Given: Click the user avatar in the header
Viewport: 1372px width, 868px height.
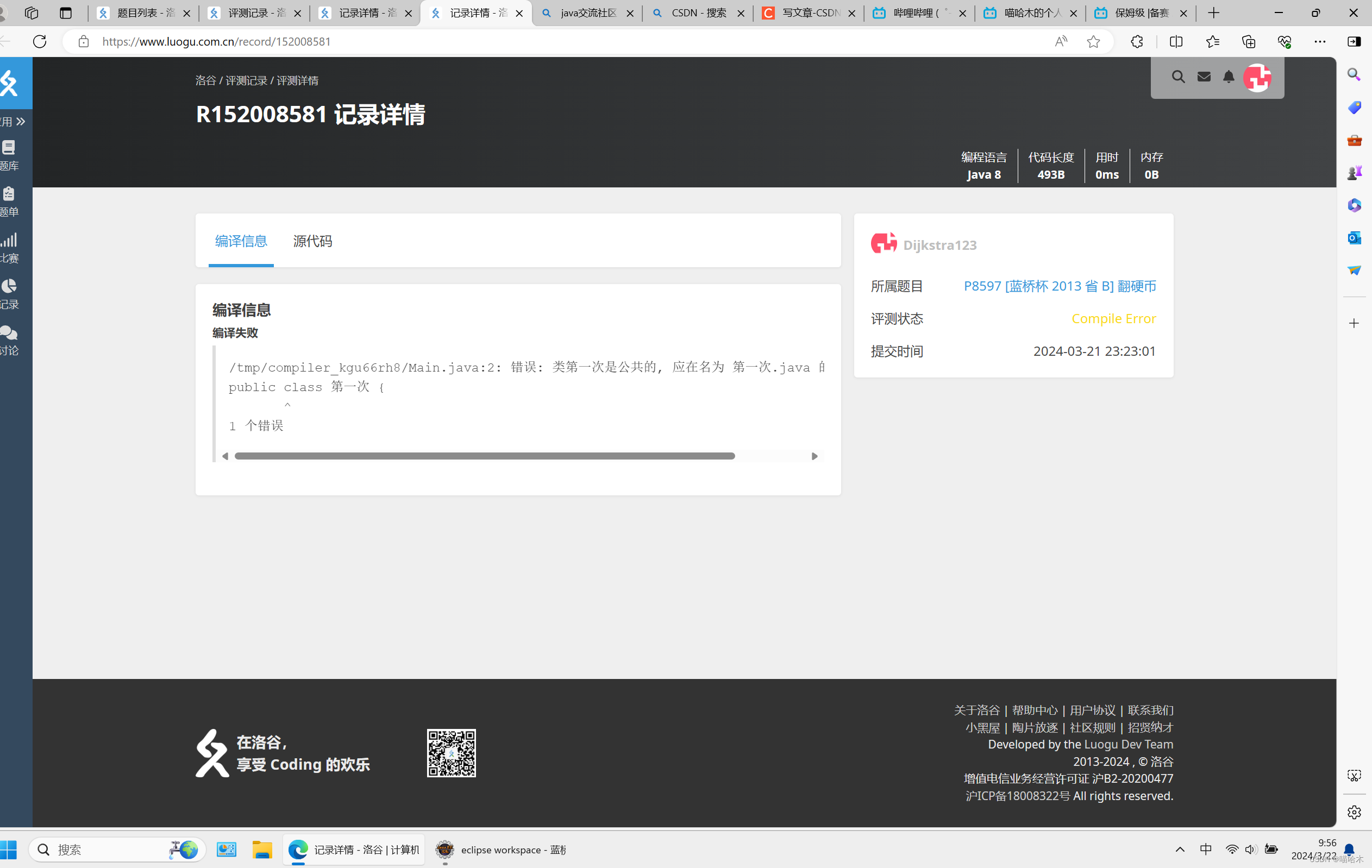Looking at the screenshot, I should click(x=1257, y=78).
